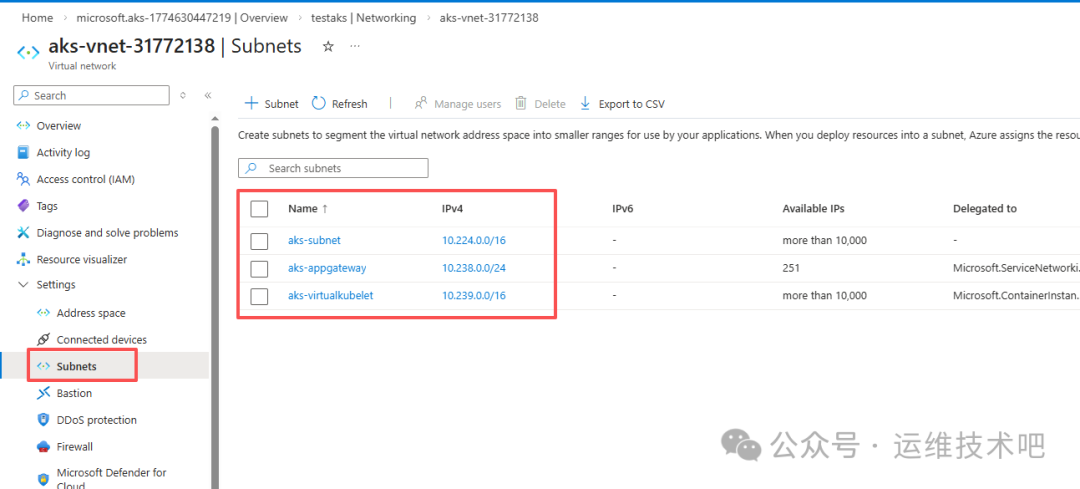Collapse the Settings section chevron

click(23, 284)
